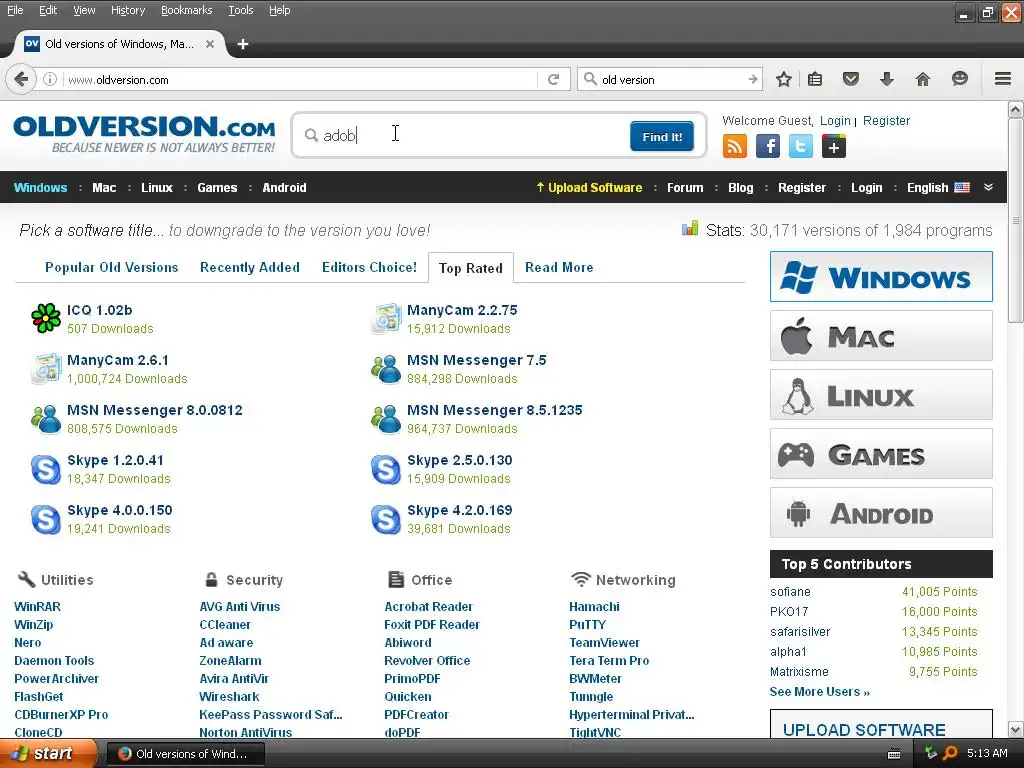Click the search go arrow in browser search box
Image resolution: width=1024 pixels, height=768 pixels.
click(752, 79)
